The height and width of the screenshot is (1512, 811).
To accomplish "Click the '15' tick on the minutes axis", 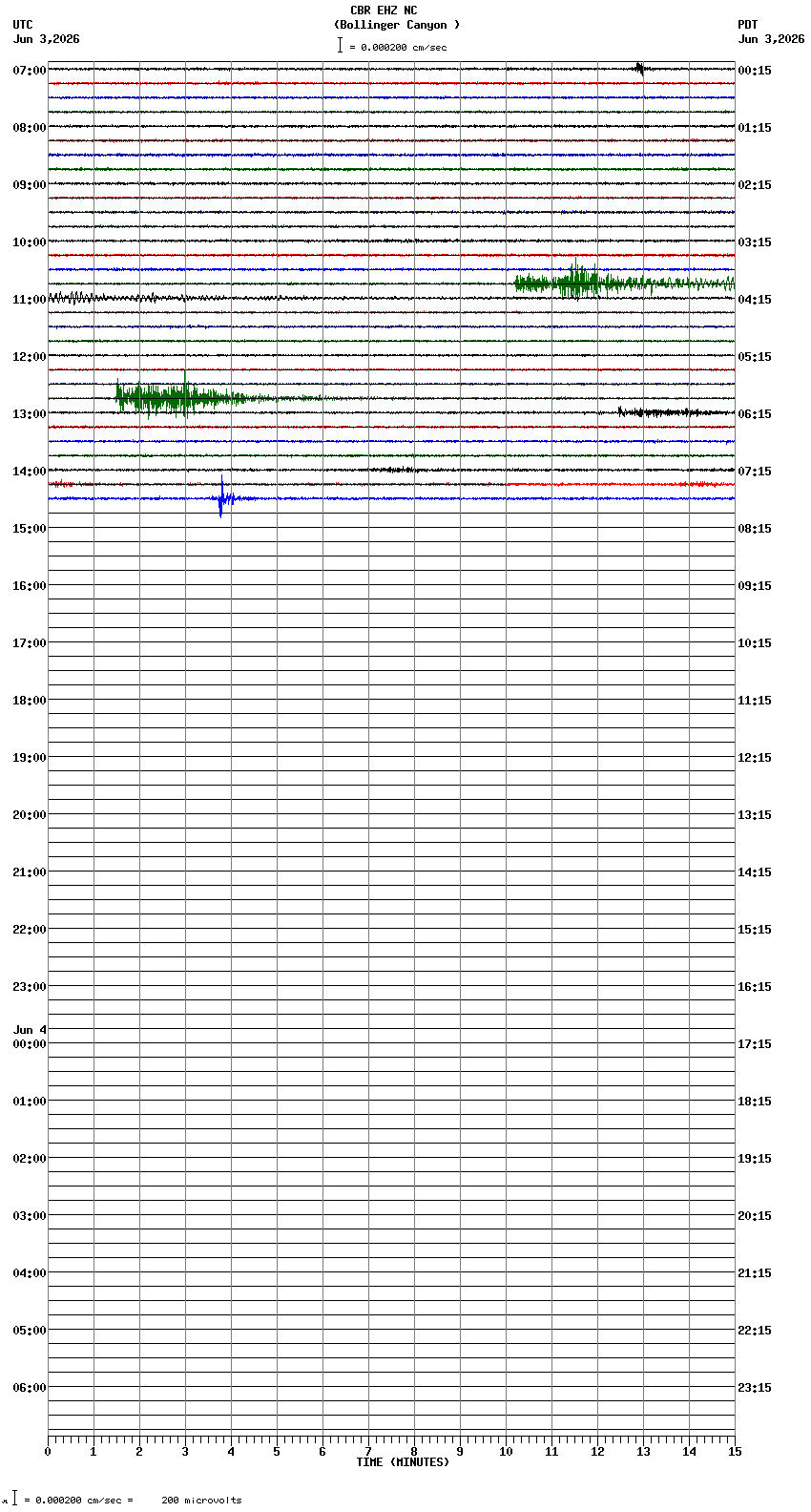I will 735,1452.
